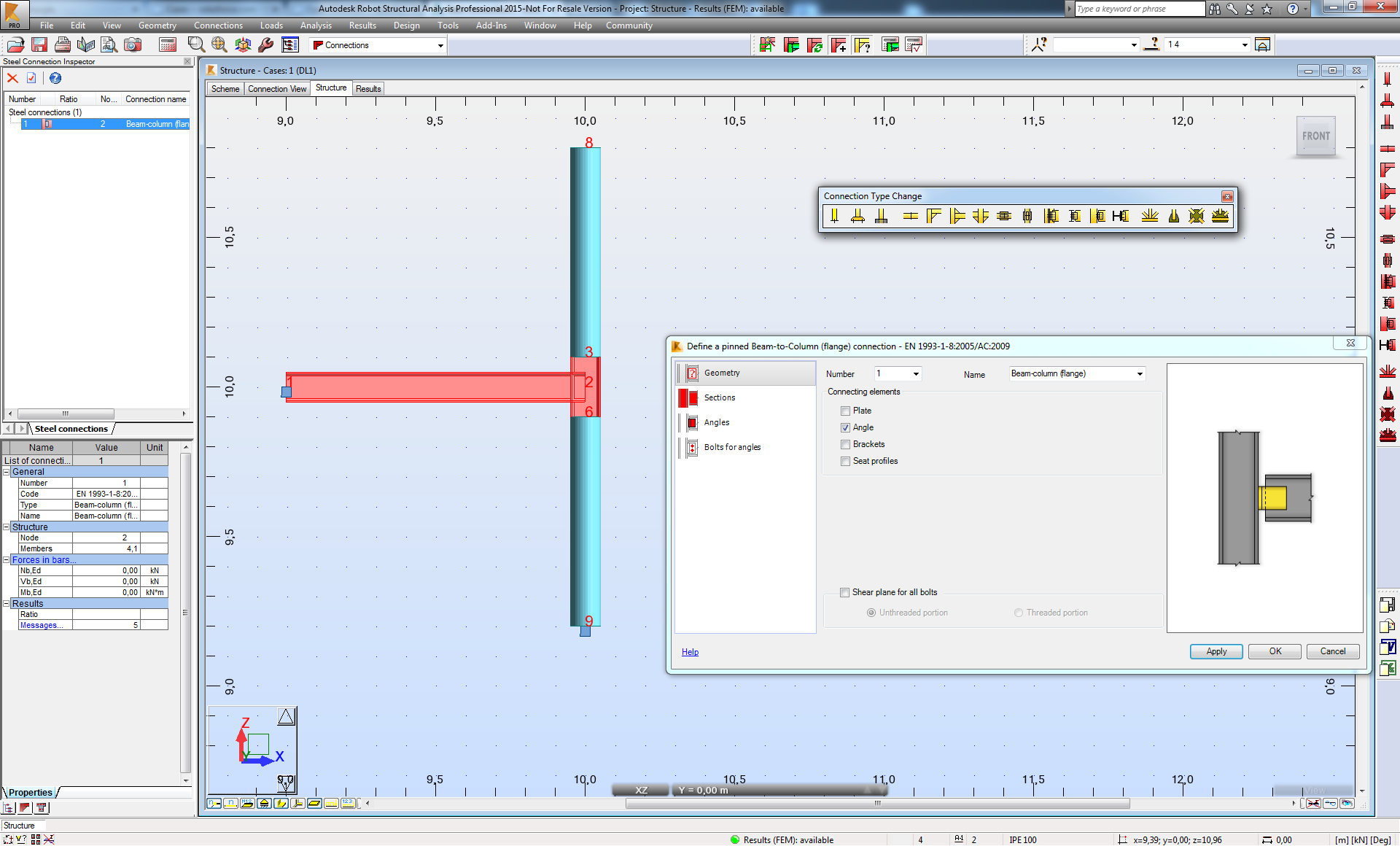Open the Geometry menu
Screen dimensions: 1400x846
[157, 26]
